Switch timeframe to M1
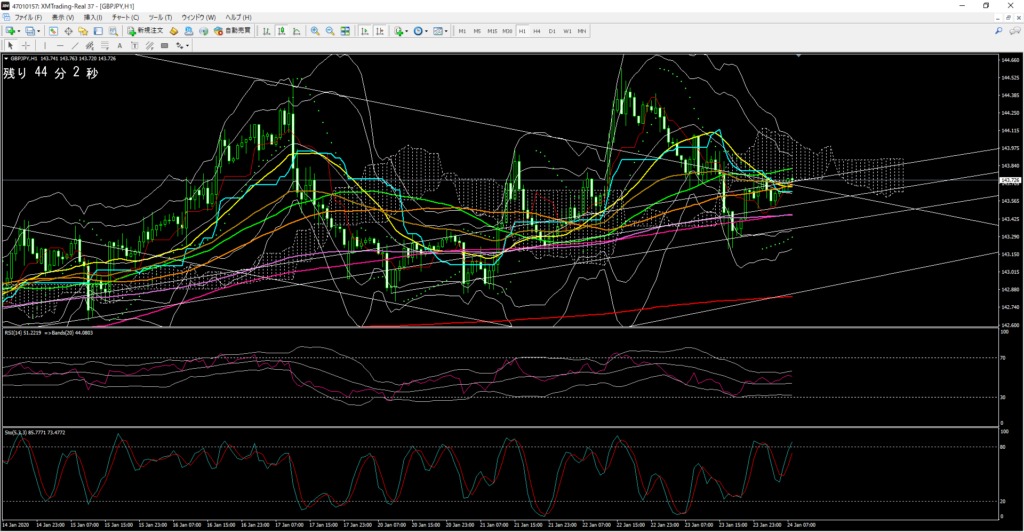 462,31
